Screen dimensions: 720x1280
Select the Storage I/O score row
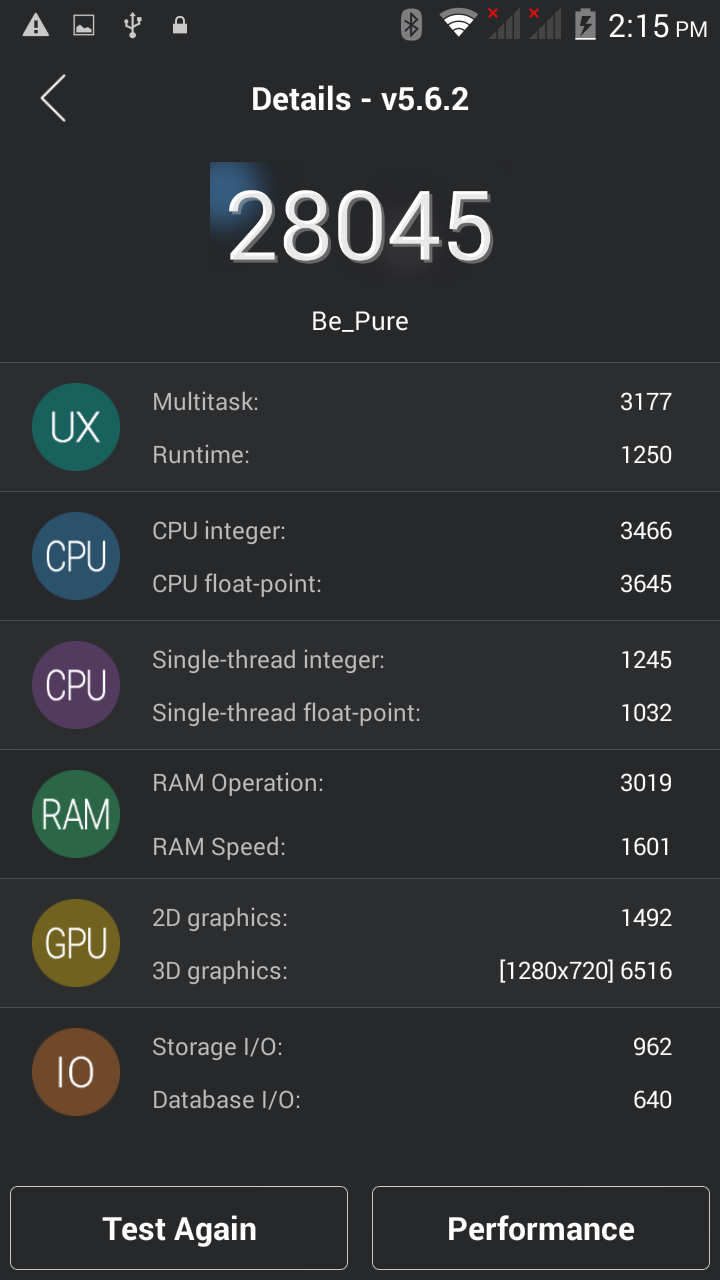pos(412,1047)
